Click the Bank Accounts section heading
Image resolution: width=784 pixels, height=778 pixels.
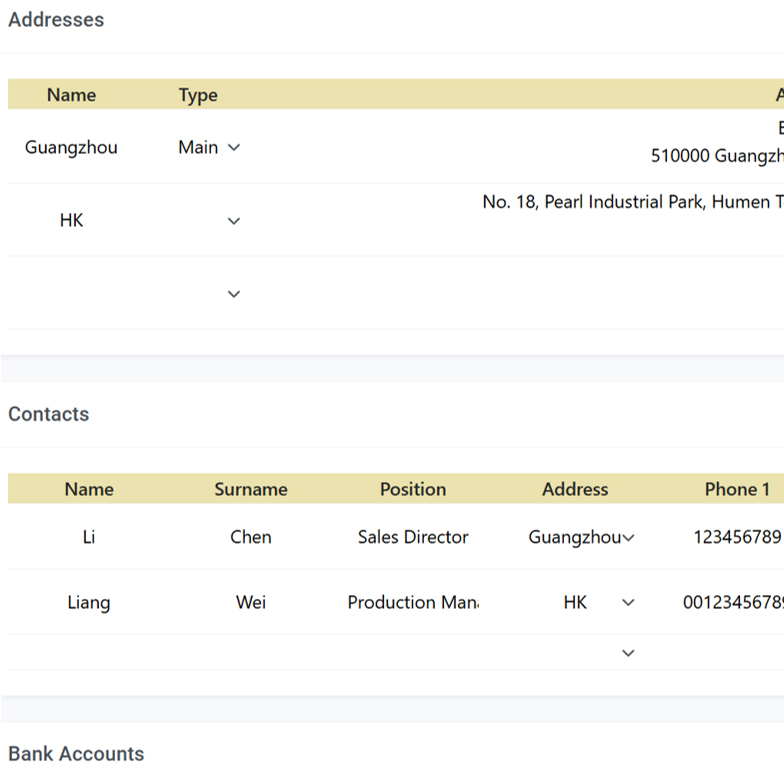coord(76,754)
